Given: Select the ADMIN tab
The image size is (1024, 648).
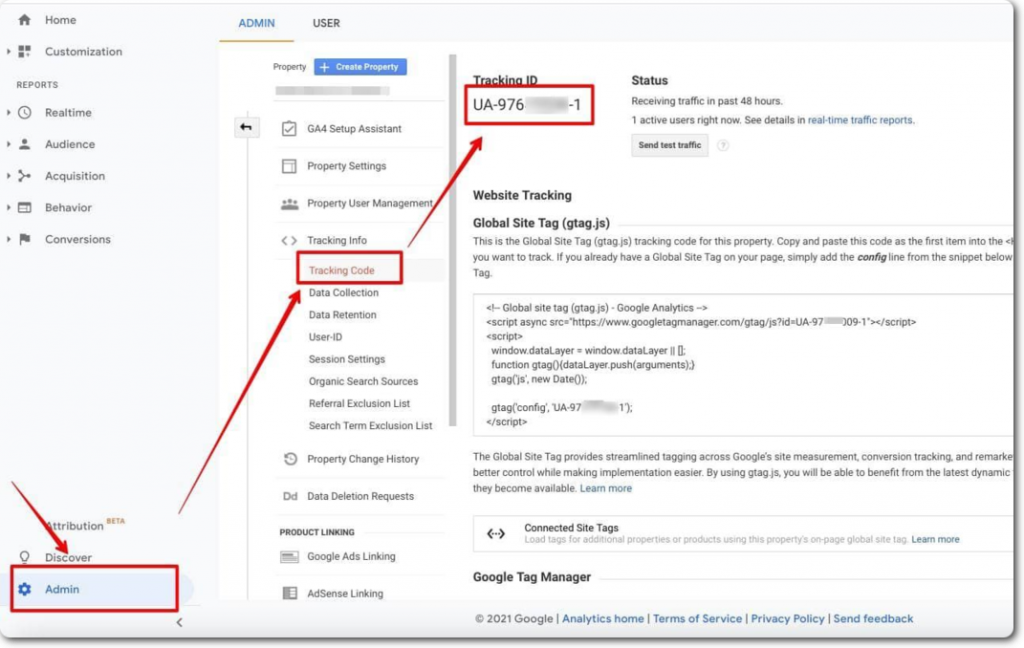Looking at the screenshot, I should click(257, 23).
